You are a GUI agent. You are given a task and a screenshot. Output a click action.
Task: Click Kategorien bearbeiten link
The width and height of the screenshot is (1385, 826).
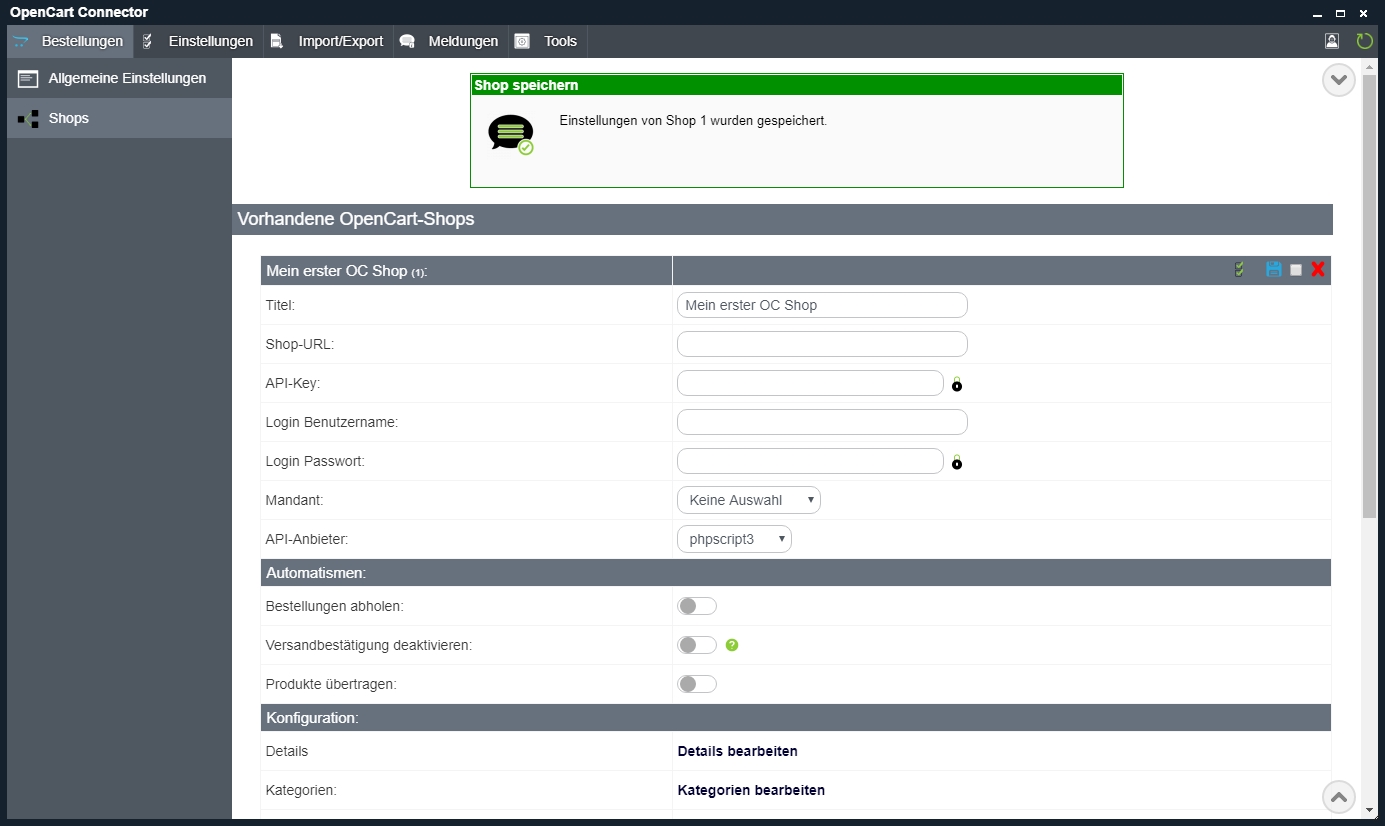tap(751, 790)
